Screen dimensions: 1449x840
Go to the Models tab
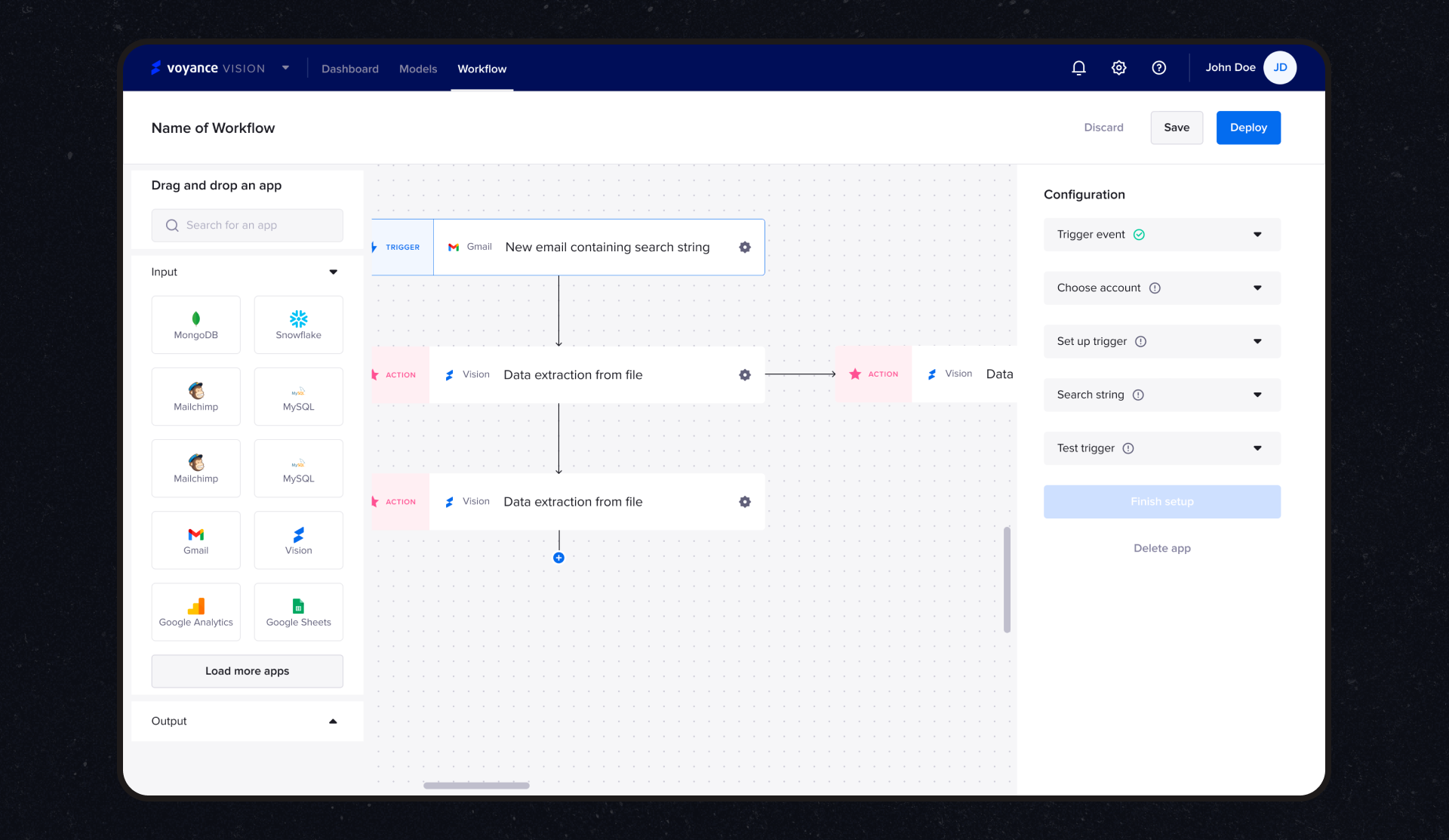[417, 69]
